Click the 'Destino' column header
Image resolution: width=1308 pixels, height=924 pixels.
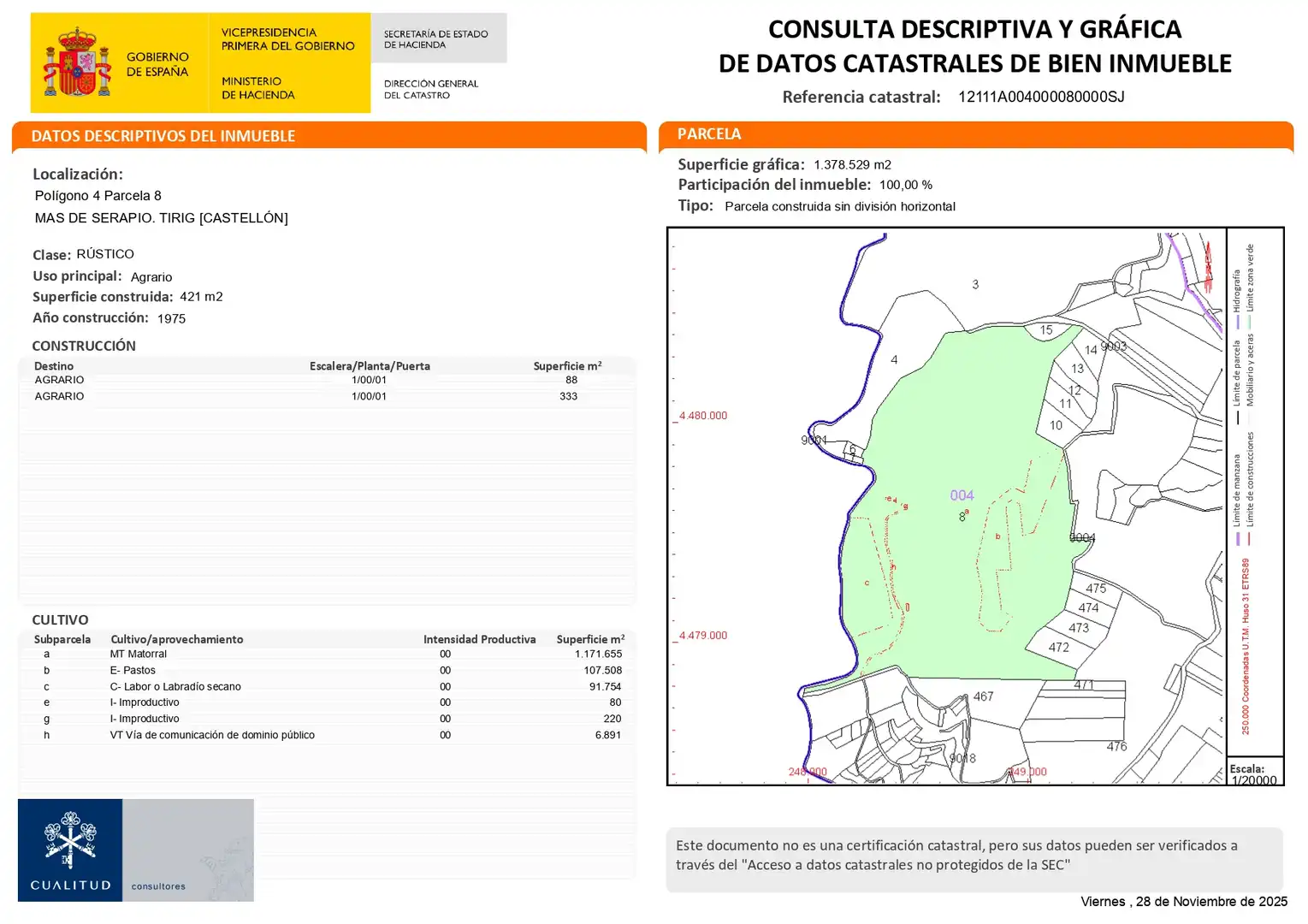coord(54,366)
